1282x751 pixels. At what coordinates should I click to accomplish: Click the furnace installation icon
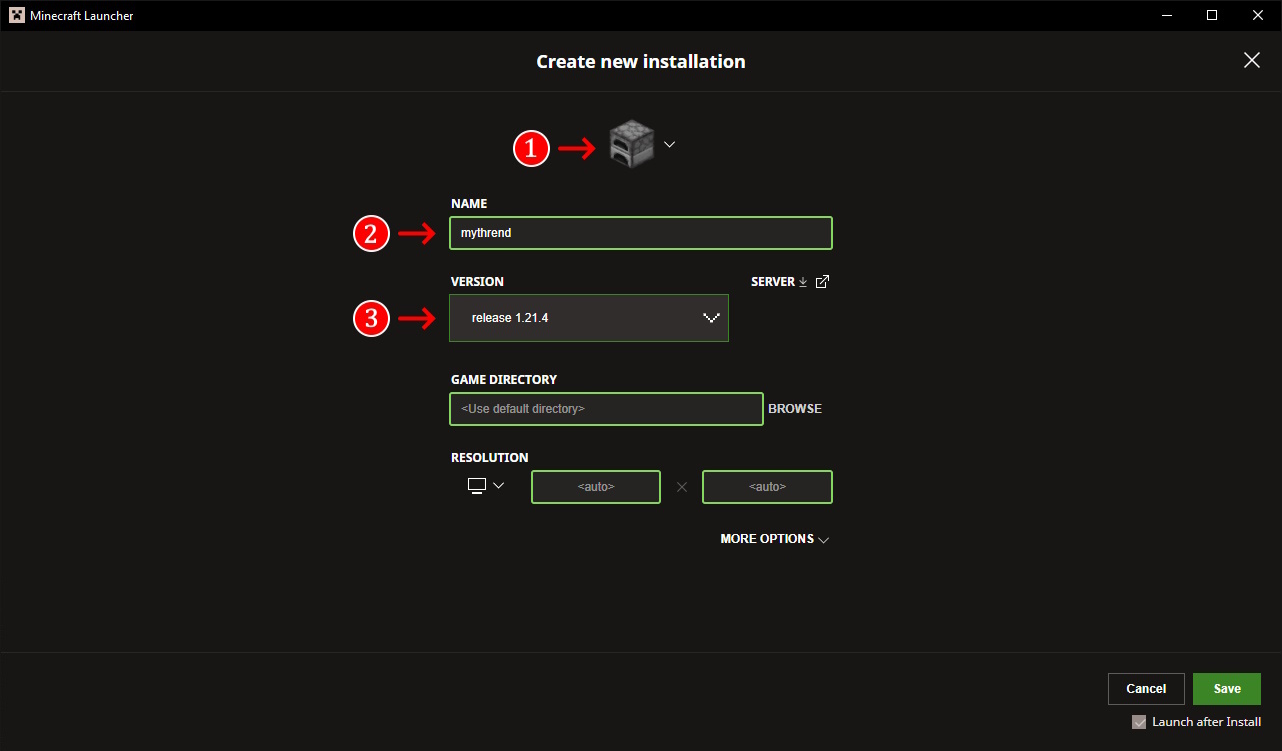tap(631, 144)
